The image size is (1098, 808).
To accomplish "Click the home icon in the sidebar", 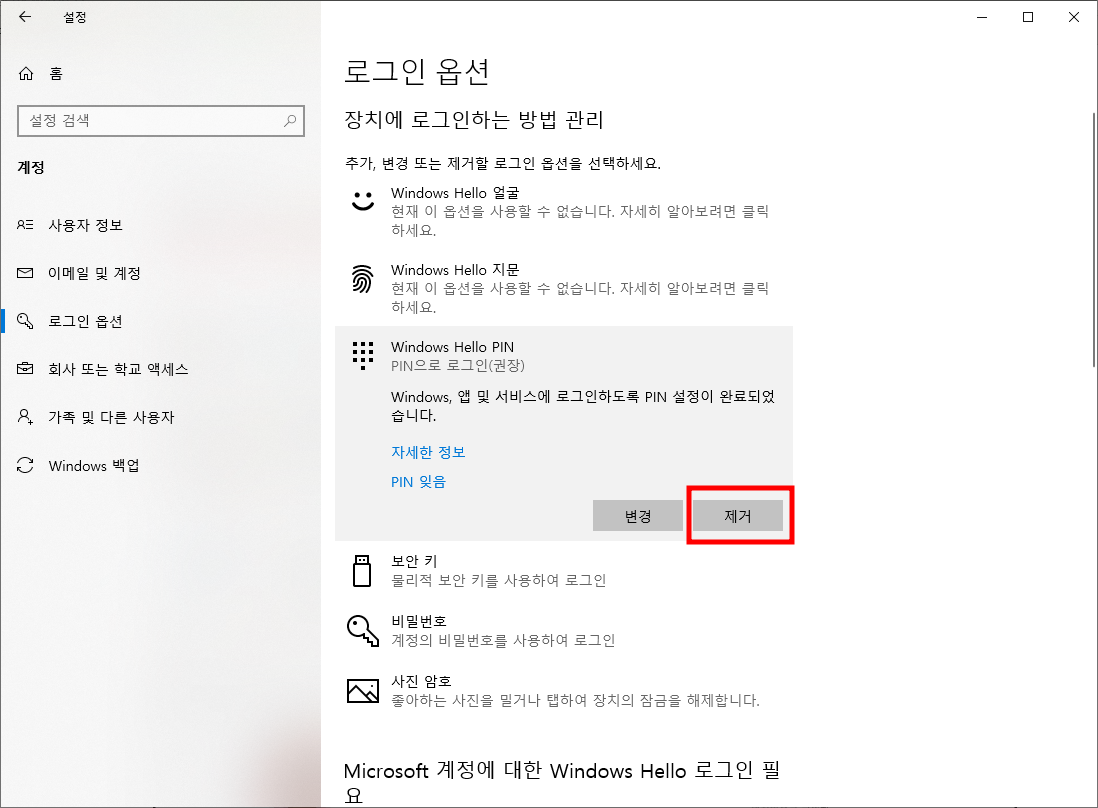I will coord(26,74).
